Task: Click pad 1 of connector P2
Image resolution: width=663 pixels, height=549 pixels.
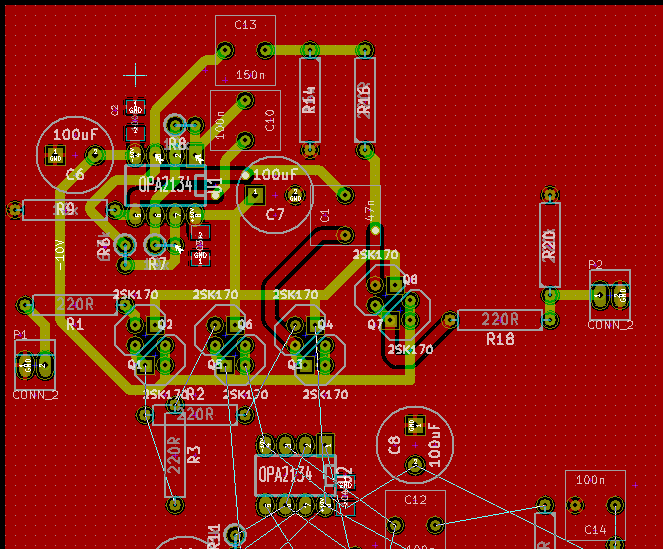Action: pyautogui.click(x=600, y=295)
